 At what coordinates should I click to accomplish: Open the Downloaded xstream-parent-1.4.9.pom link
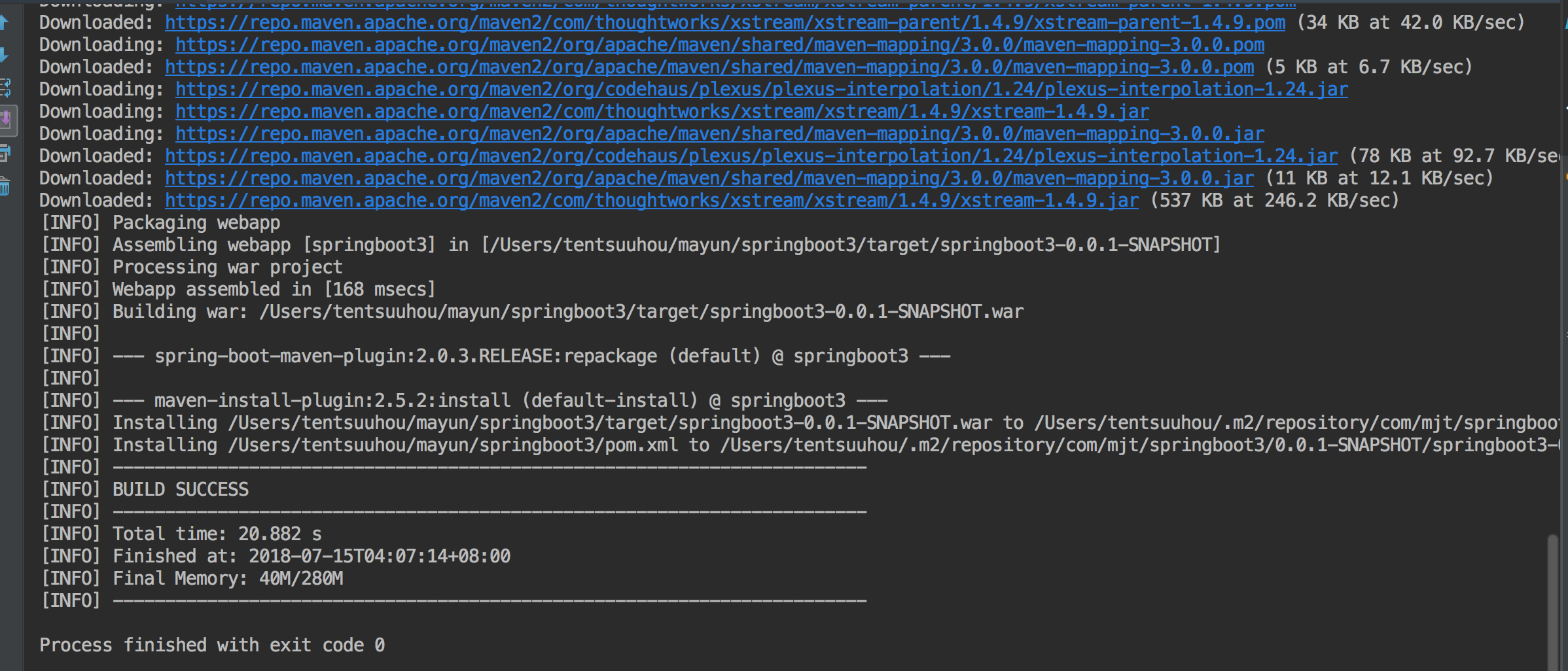tap(724, 23)
